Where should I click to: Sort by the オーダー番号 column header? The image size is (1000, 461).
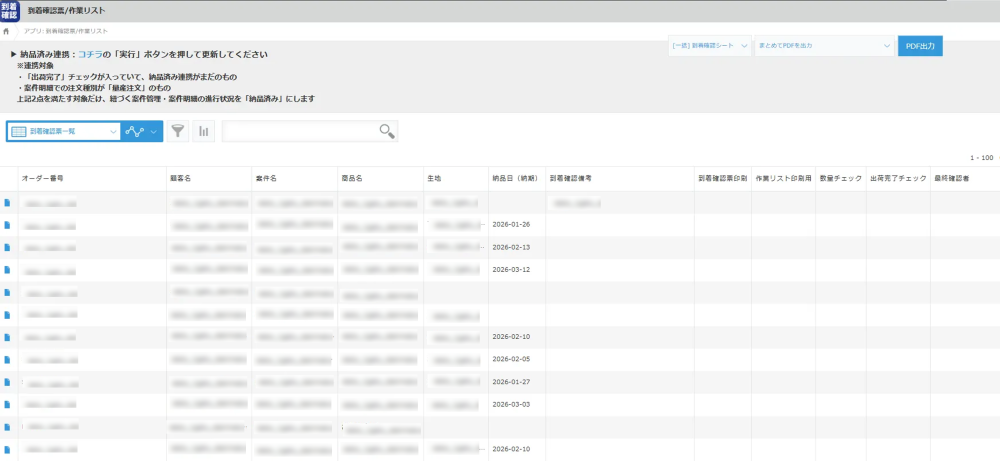click(42, 179)
